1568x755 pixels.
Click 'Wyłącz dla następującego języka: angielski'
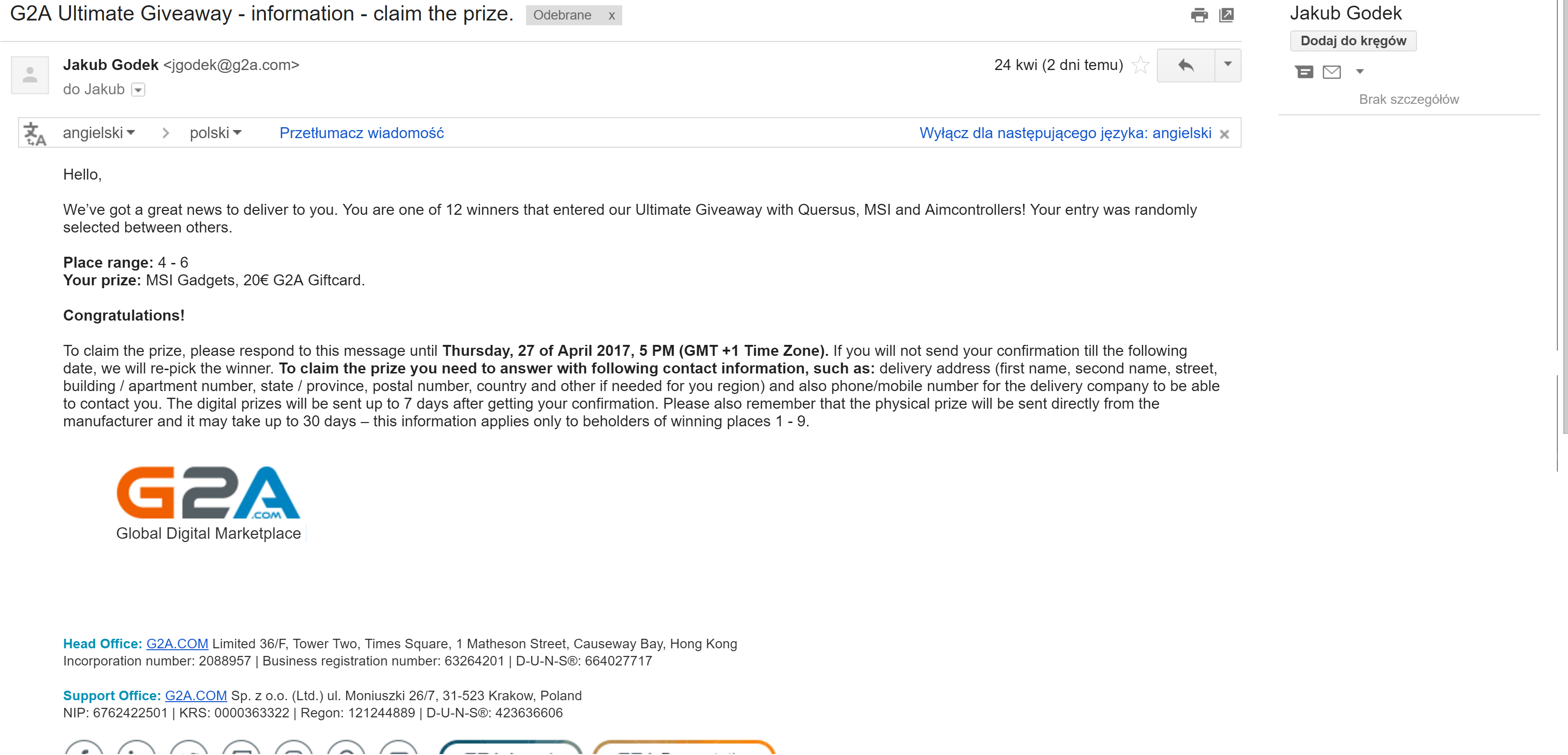coord(1064,132)
